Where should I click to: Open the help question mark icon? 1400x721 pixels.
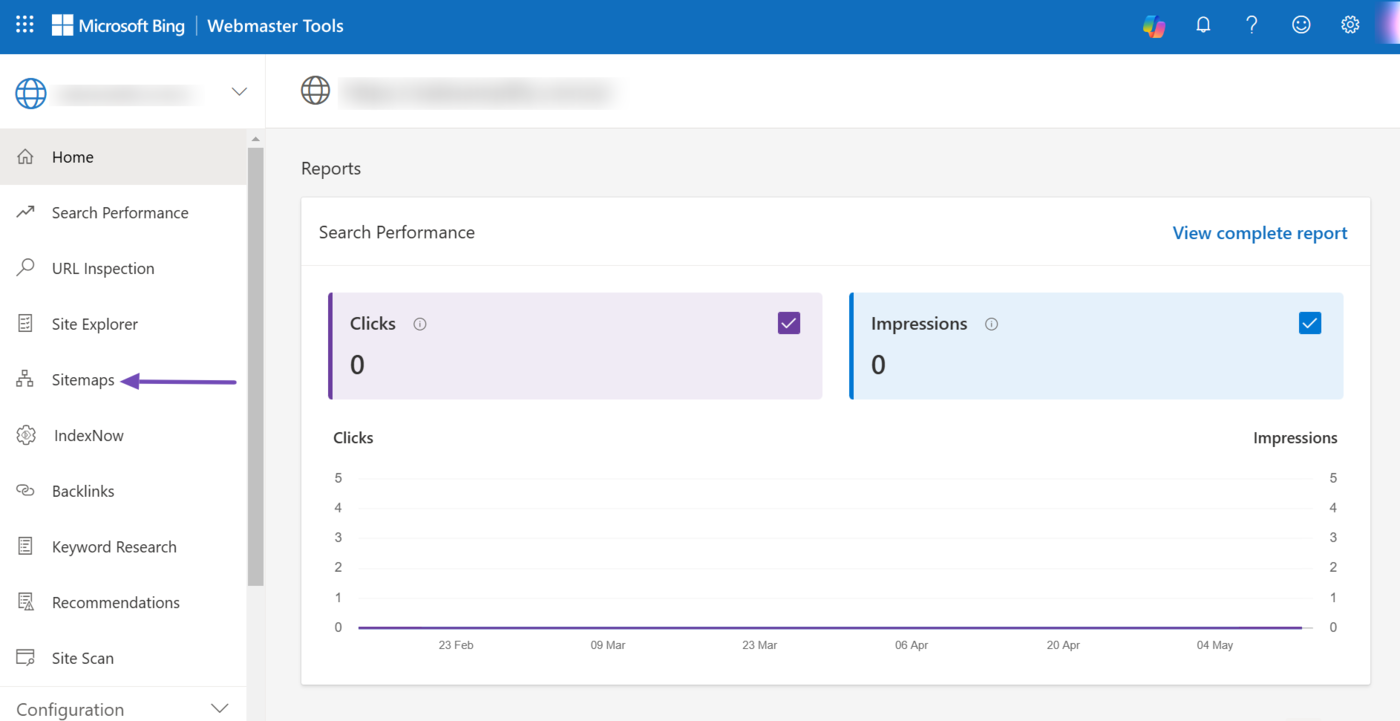1251,26
